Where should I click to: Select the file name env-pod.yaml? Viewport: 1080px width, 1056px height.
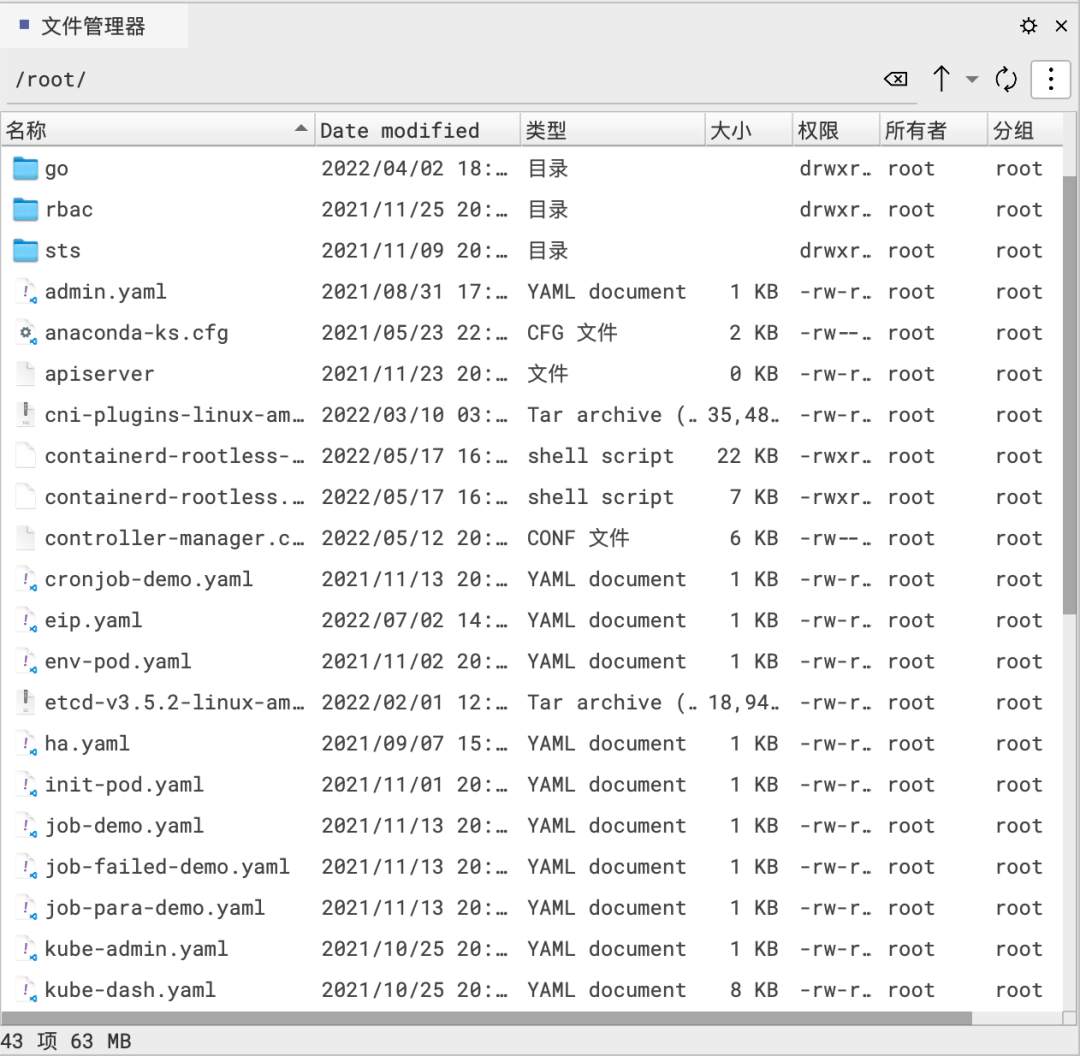click(118, 661)
